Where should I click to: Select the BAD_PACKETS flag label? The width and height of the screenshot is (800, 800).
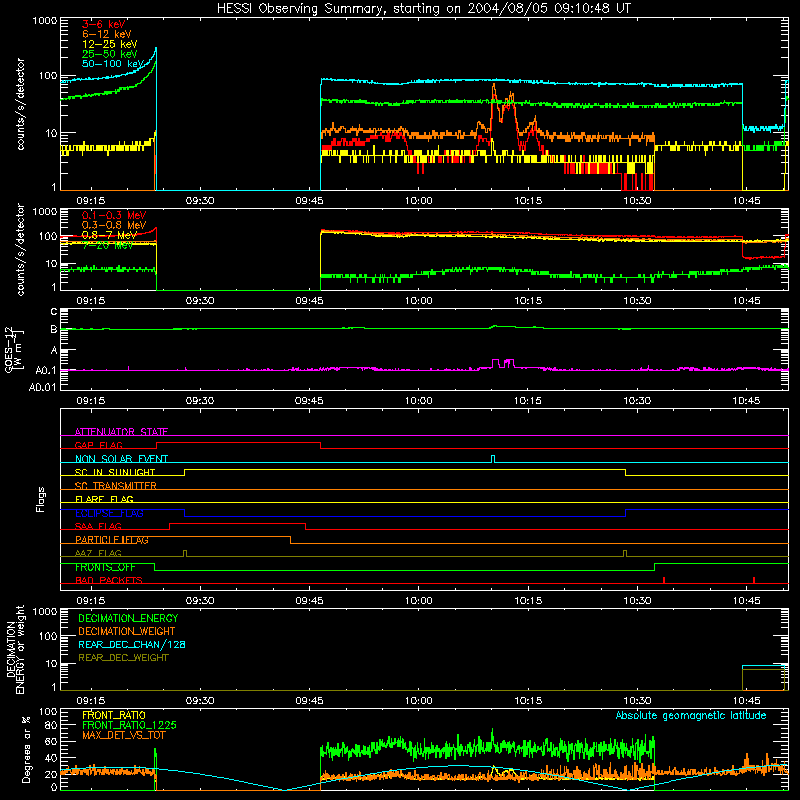(x=109, y=580)
